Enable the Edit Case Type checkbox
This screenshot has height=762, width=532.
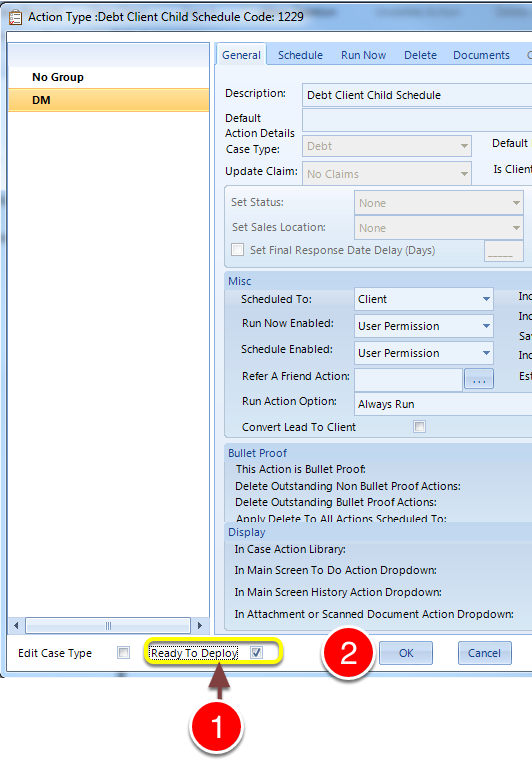123,653
